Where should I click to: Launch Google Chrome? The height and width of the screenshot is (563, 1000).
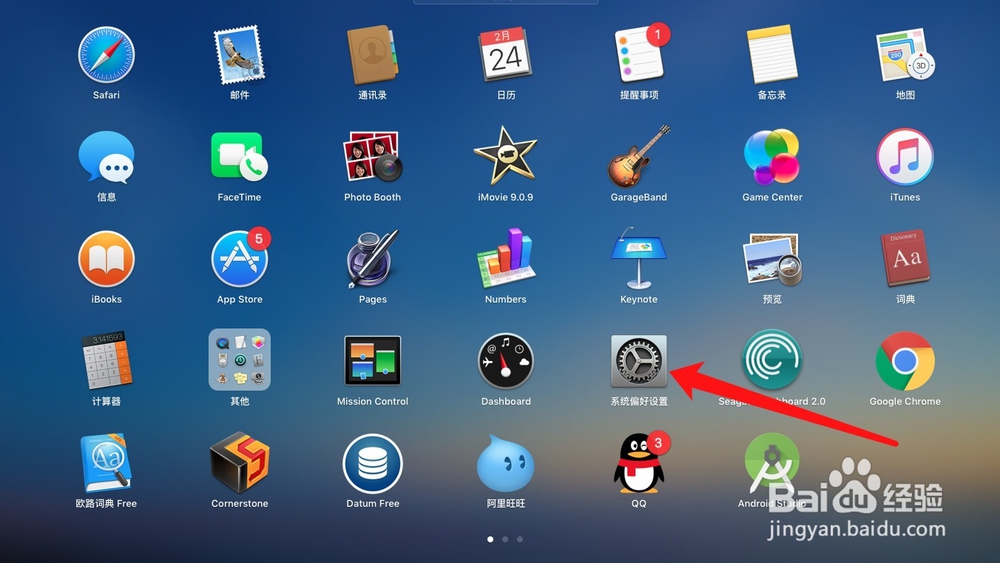point(905,361)
